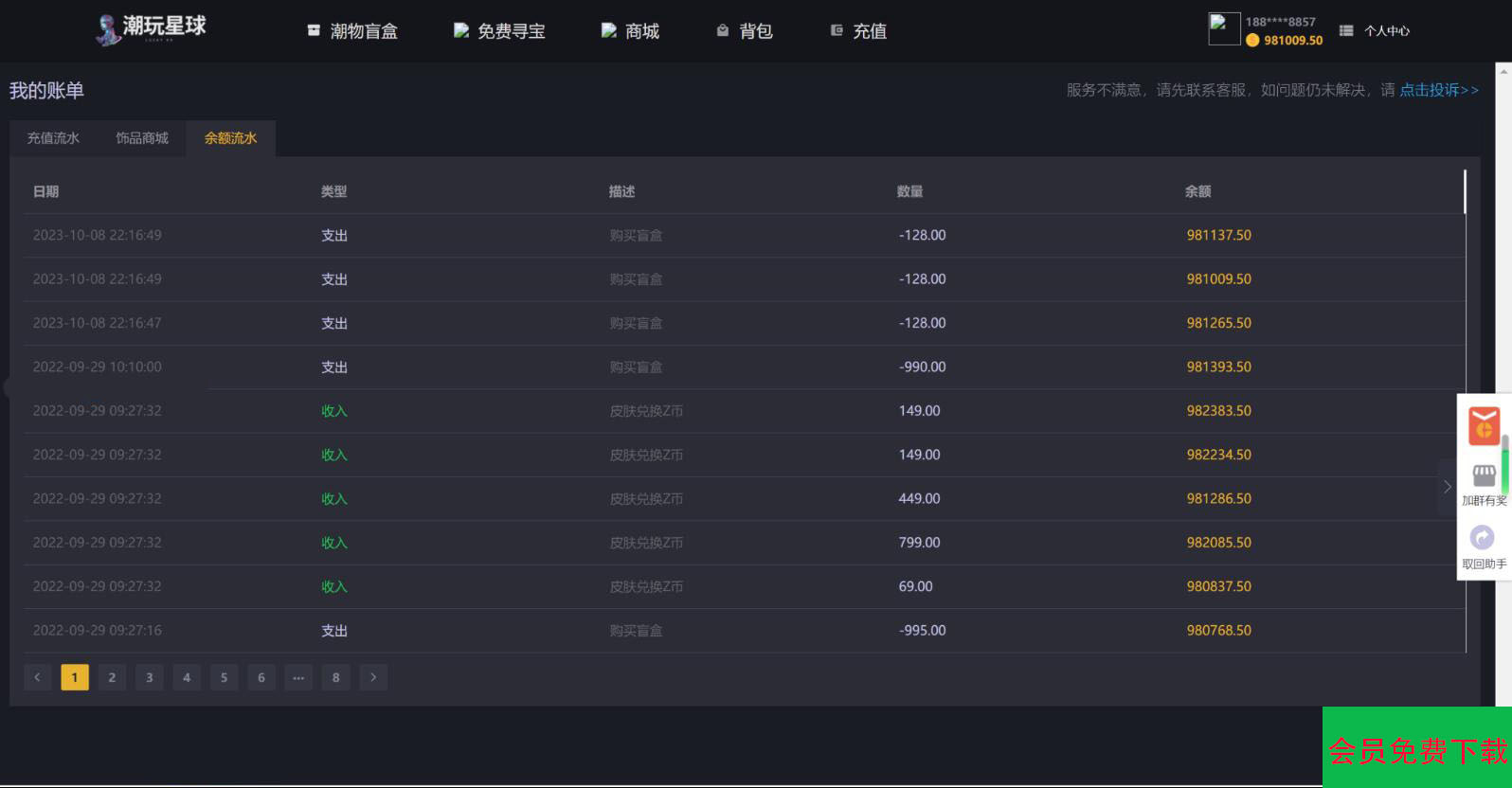Click the list icon beside 个人中心

click(x=1346, y=31)
